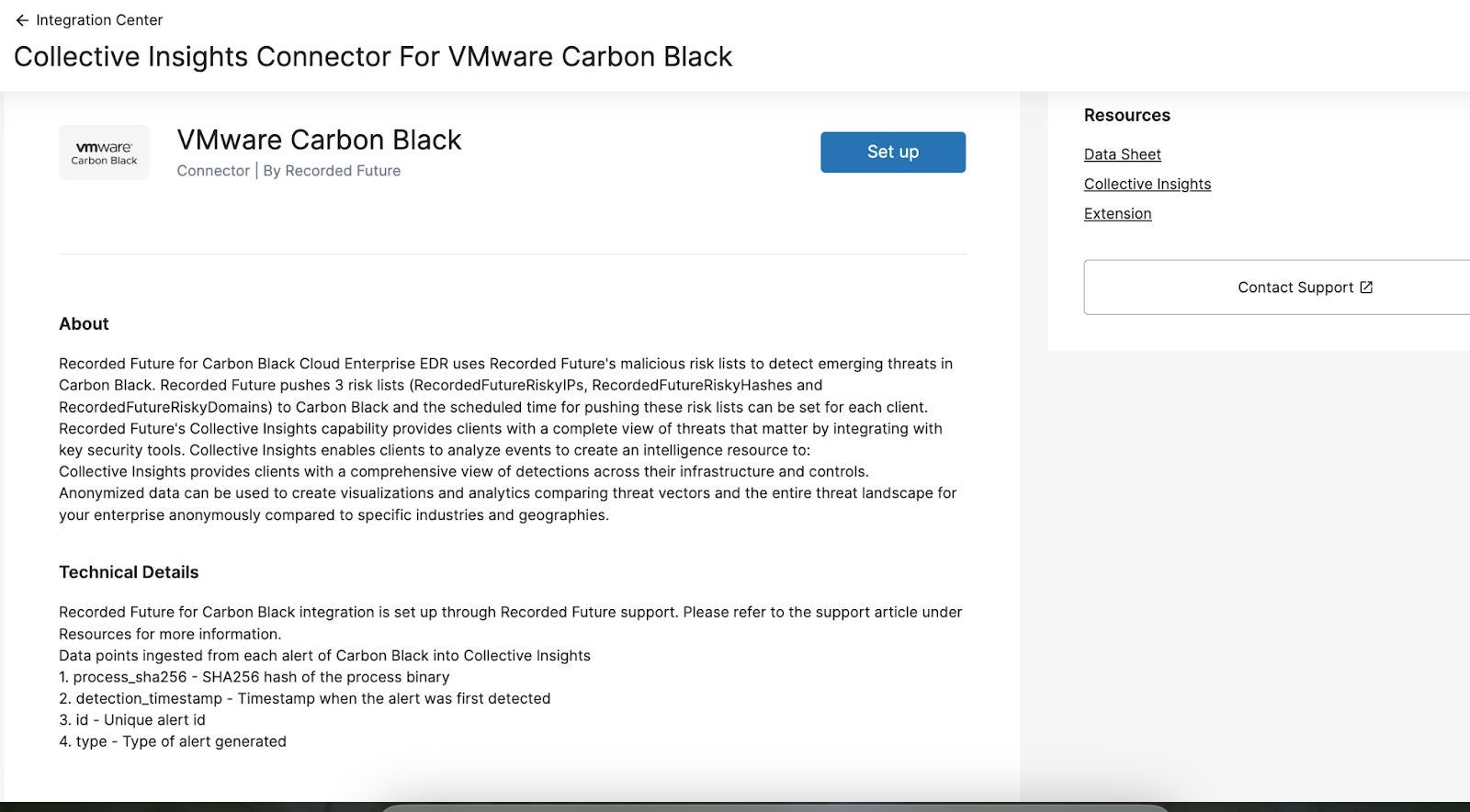
Task: Follow the Extension resource link
Action: tap(1117, 214)
